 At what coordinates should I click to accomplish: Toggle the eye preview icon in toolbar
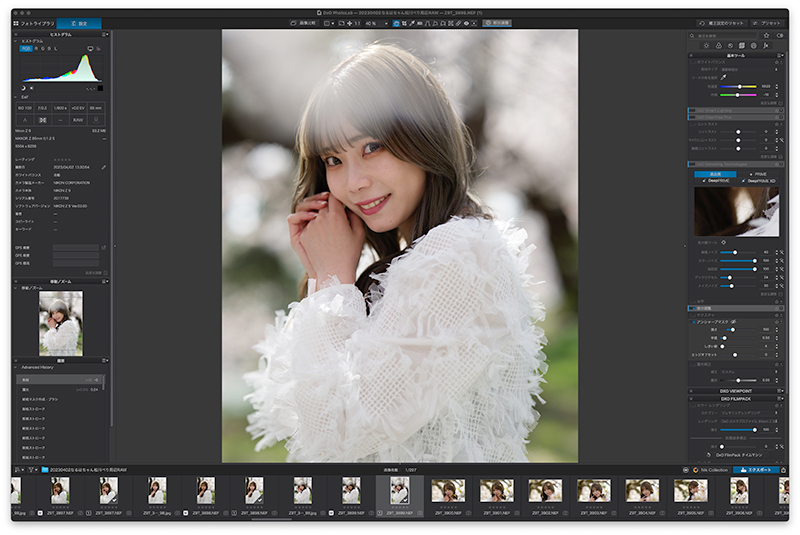(x=466, y=23)
